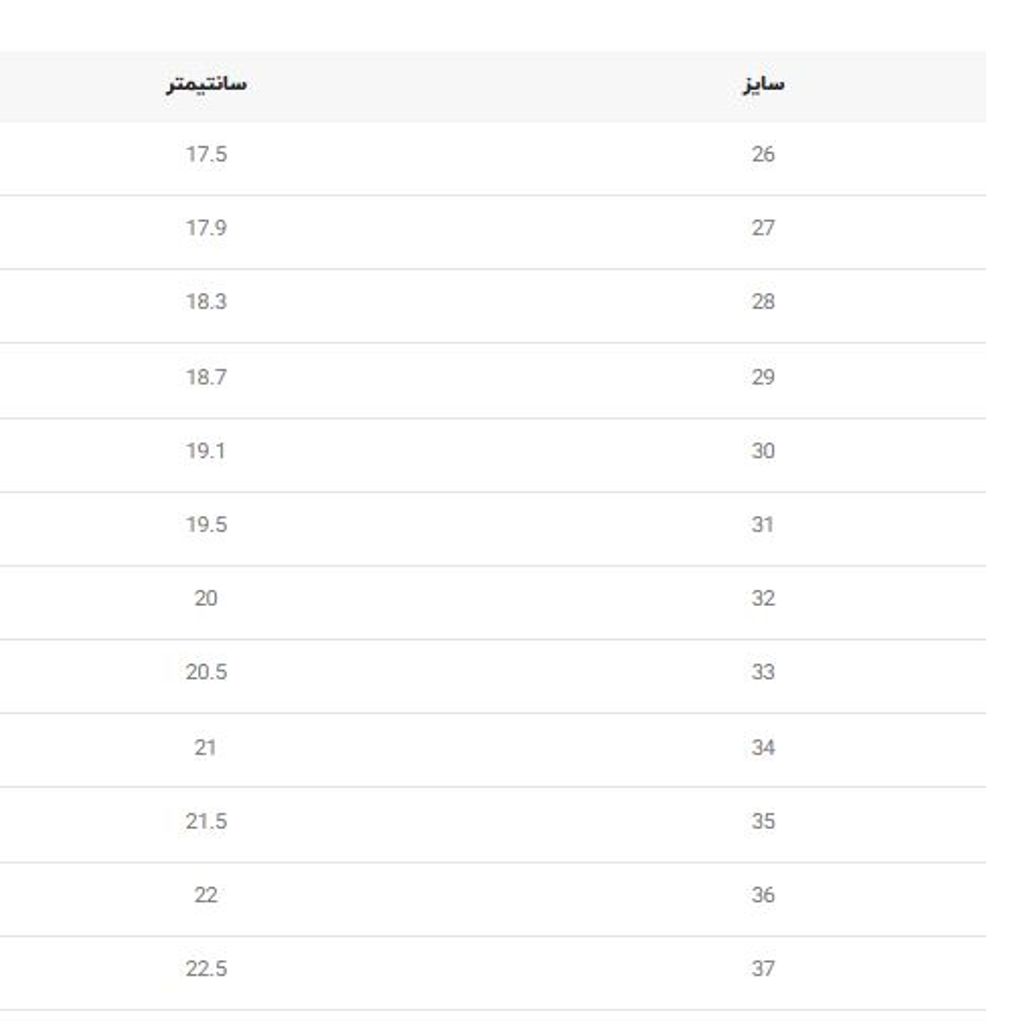
Task: Click size 33 in table
Action: (763, 672)
